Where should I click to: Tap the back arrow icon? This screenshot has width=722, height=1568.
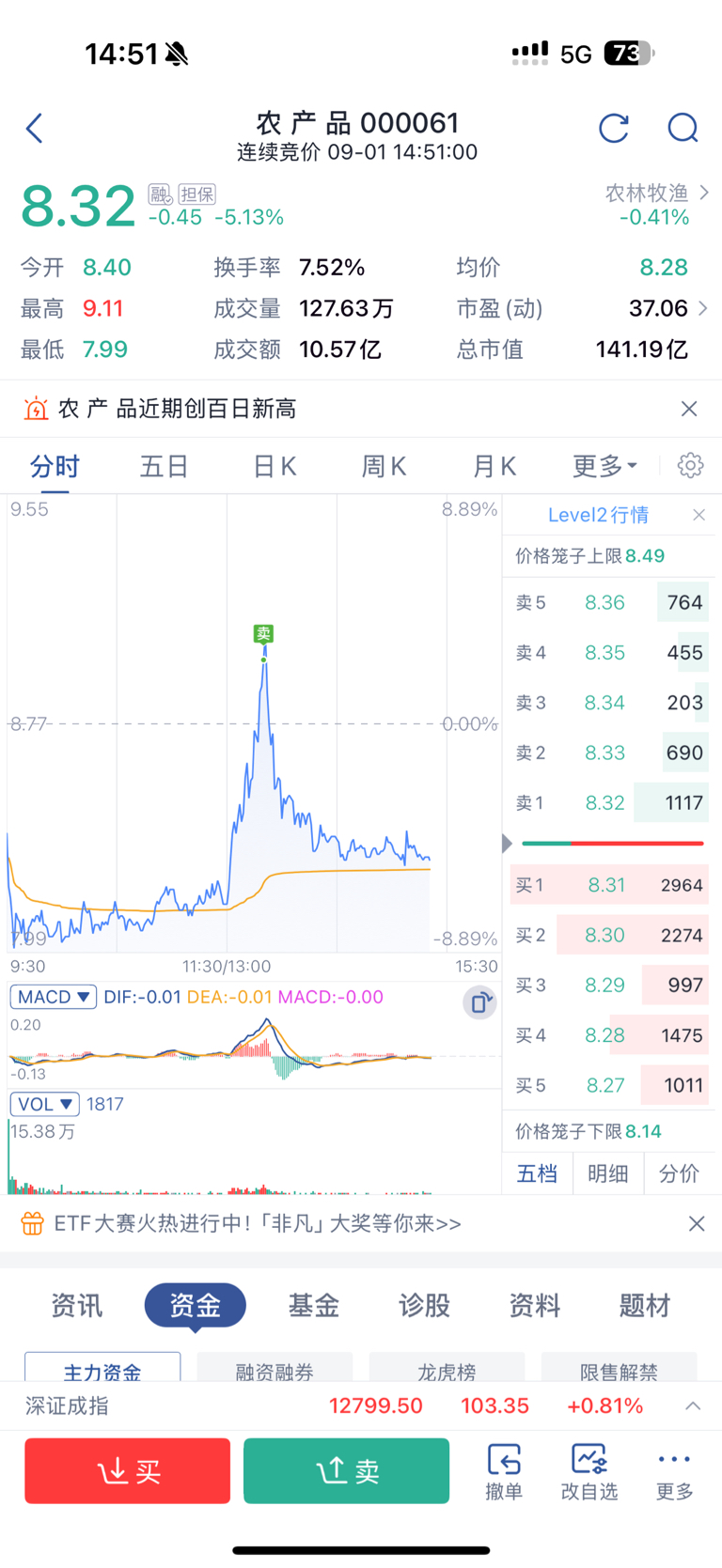(35, 128)
